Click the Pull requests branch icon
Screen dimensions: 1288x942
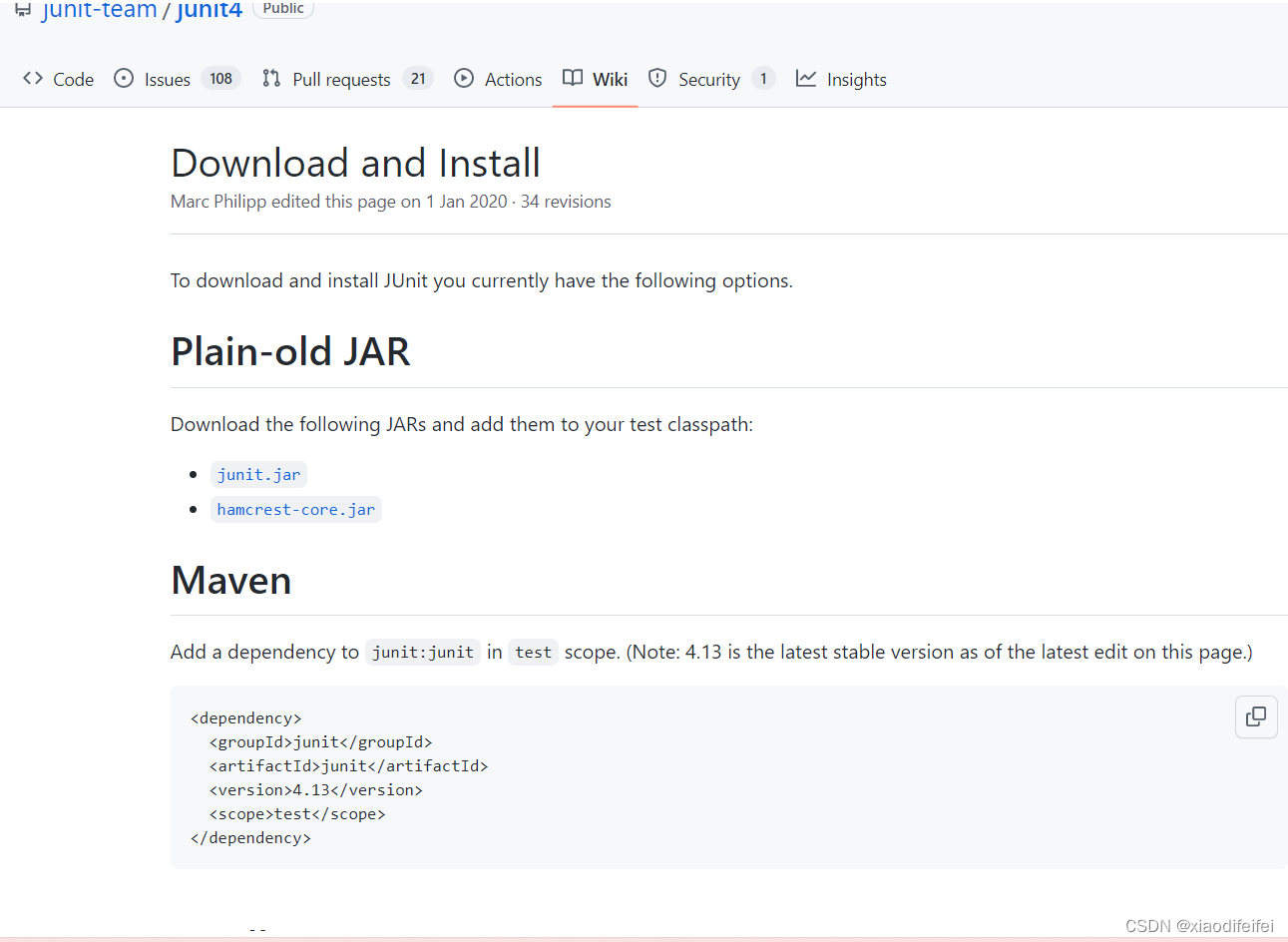[271, 78]
